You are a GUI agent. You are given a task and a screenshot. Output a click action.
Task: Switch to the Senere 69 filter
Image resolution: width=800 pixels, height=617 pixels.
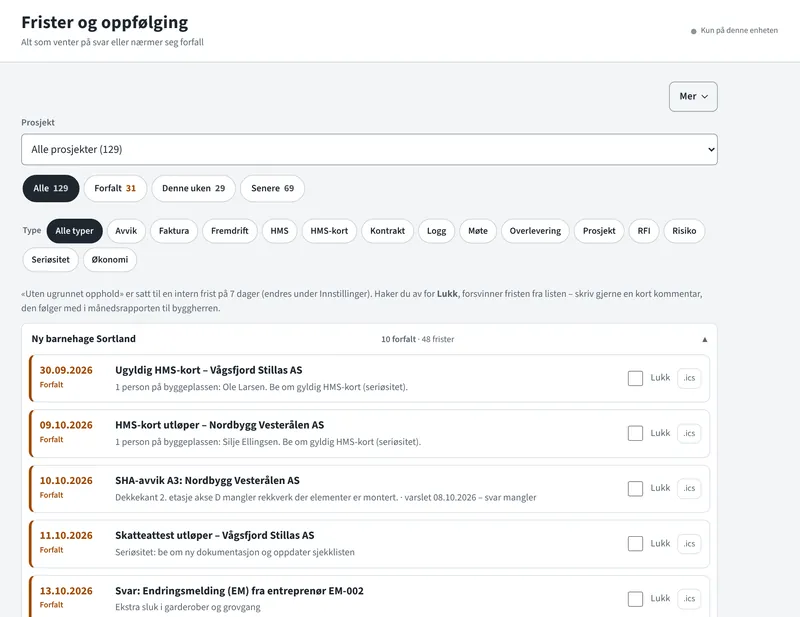click(272, 188)
